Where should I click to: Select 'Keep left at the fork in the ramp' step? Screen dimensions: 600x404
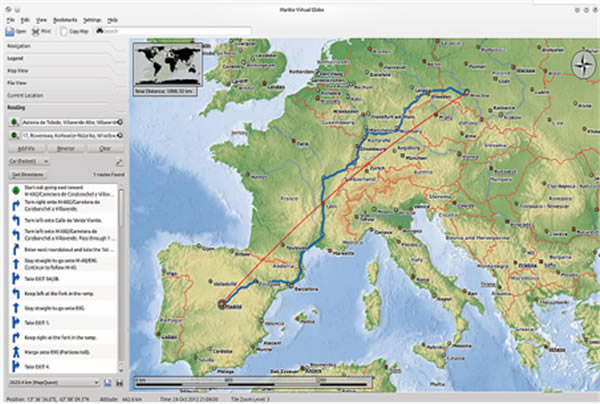(x=63, y=293)
